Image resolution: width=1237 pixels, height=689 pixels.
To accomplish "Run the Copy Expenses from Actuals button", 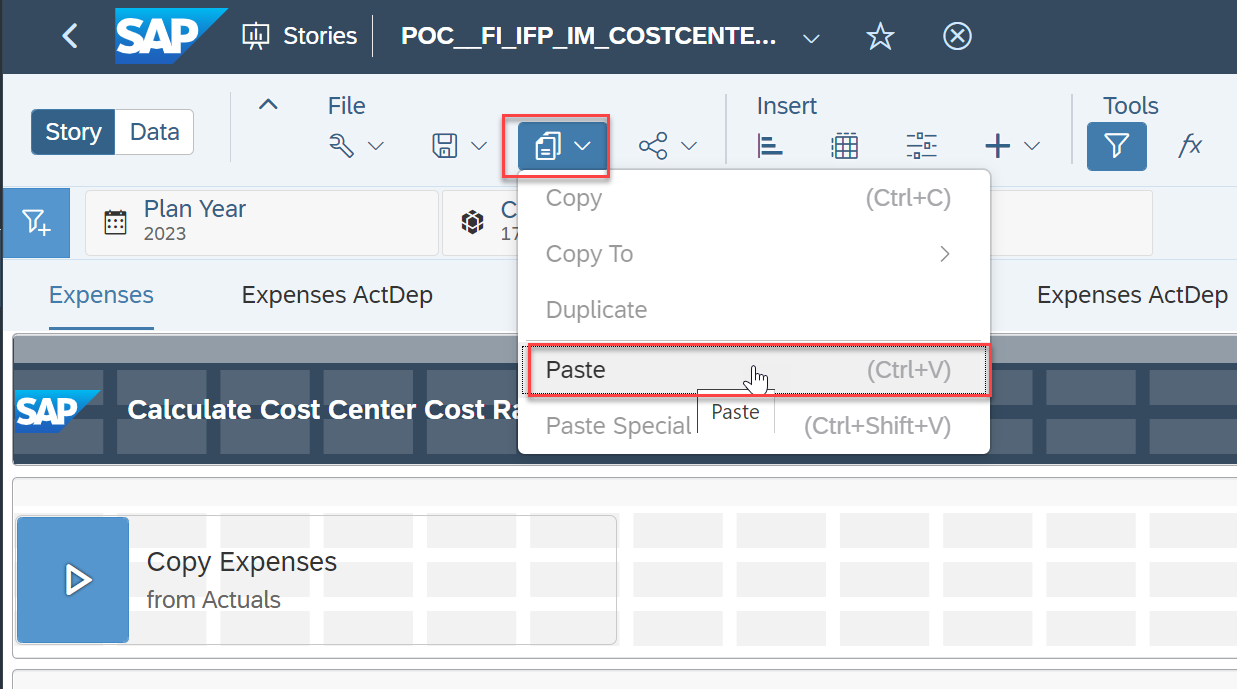I will [x=73, y=580].
